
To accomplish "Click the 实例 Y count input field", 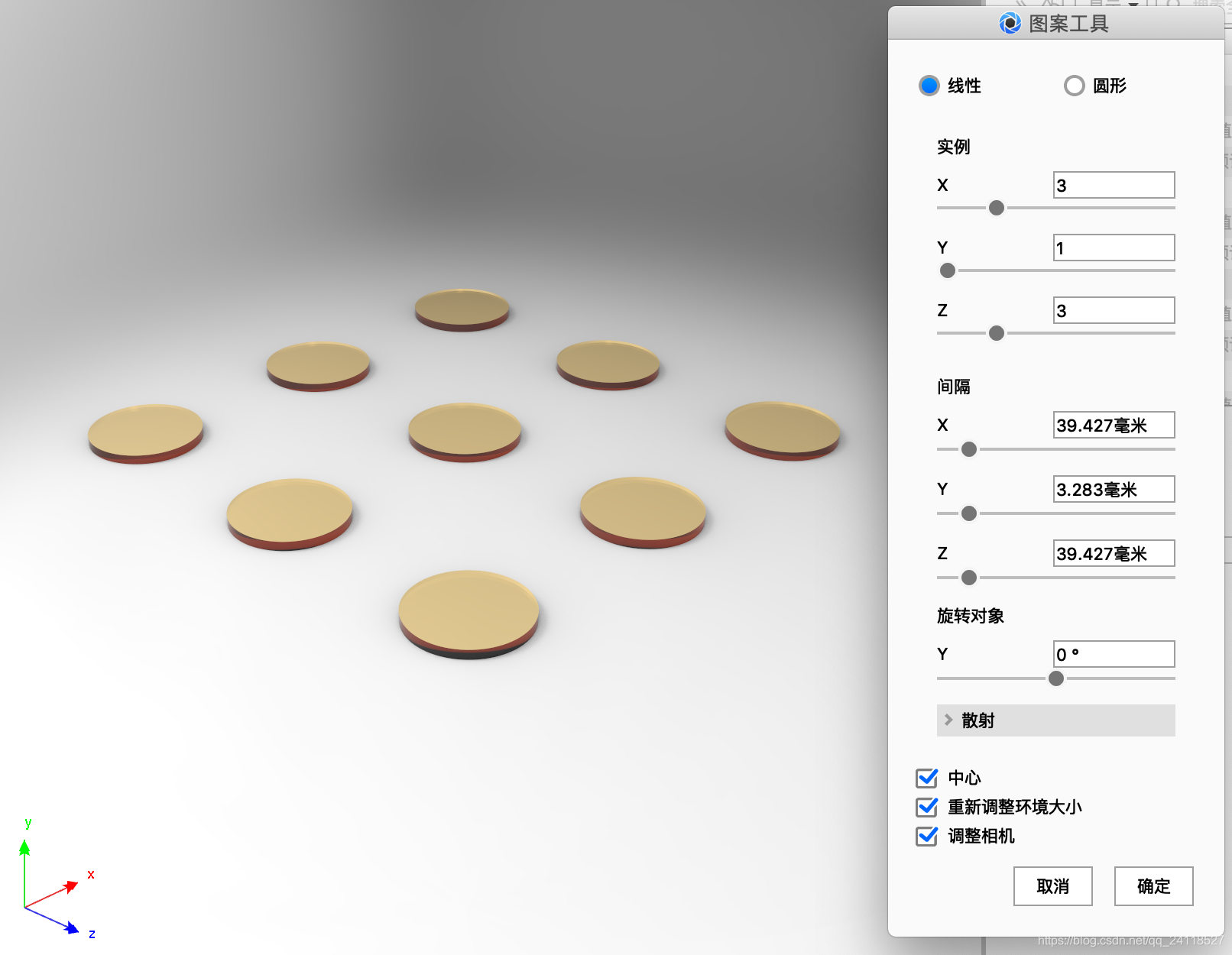I will pos(1114,248).
